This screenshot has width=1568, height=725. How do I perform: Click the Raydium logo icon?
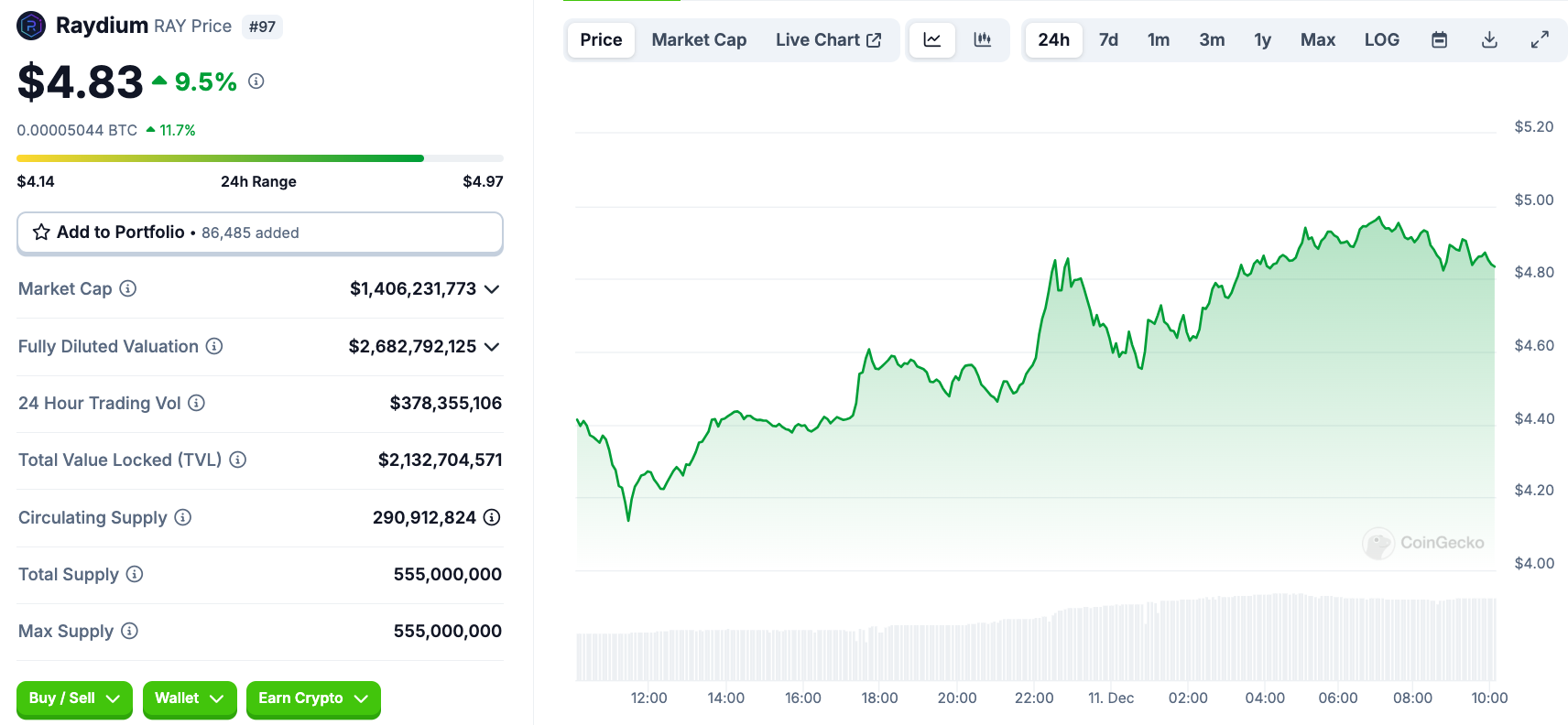pyautogui.click(x=31, y=26)
